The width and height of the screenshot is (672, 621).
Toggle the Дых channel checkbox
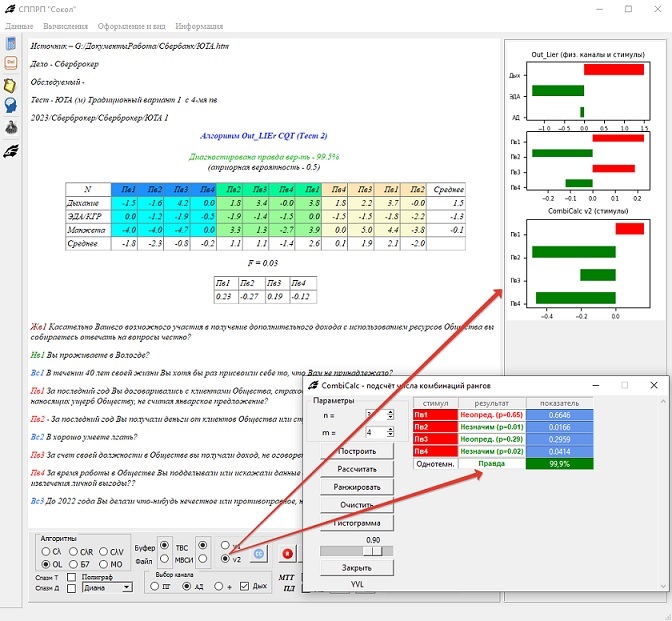(244, 586)
